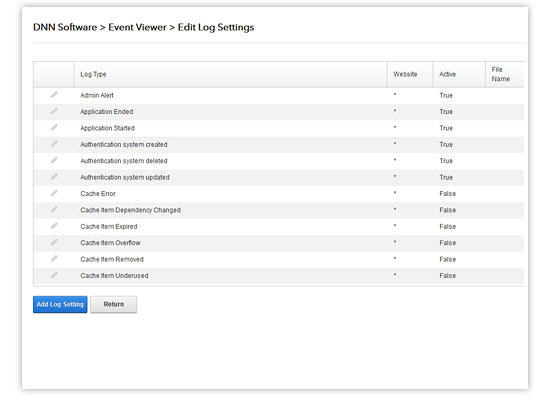Edit the Cache Item Expired row
Screen dimensions: 550x405
point(54,226)
